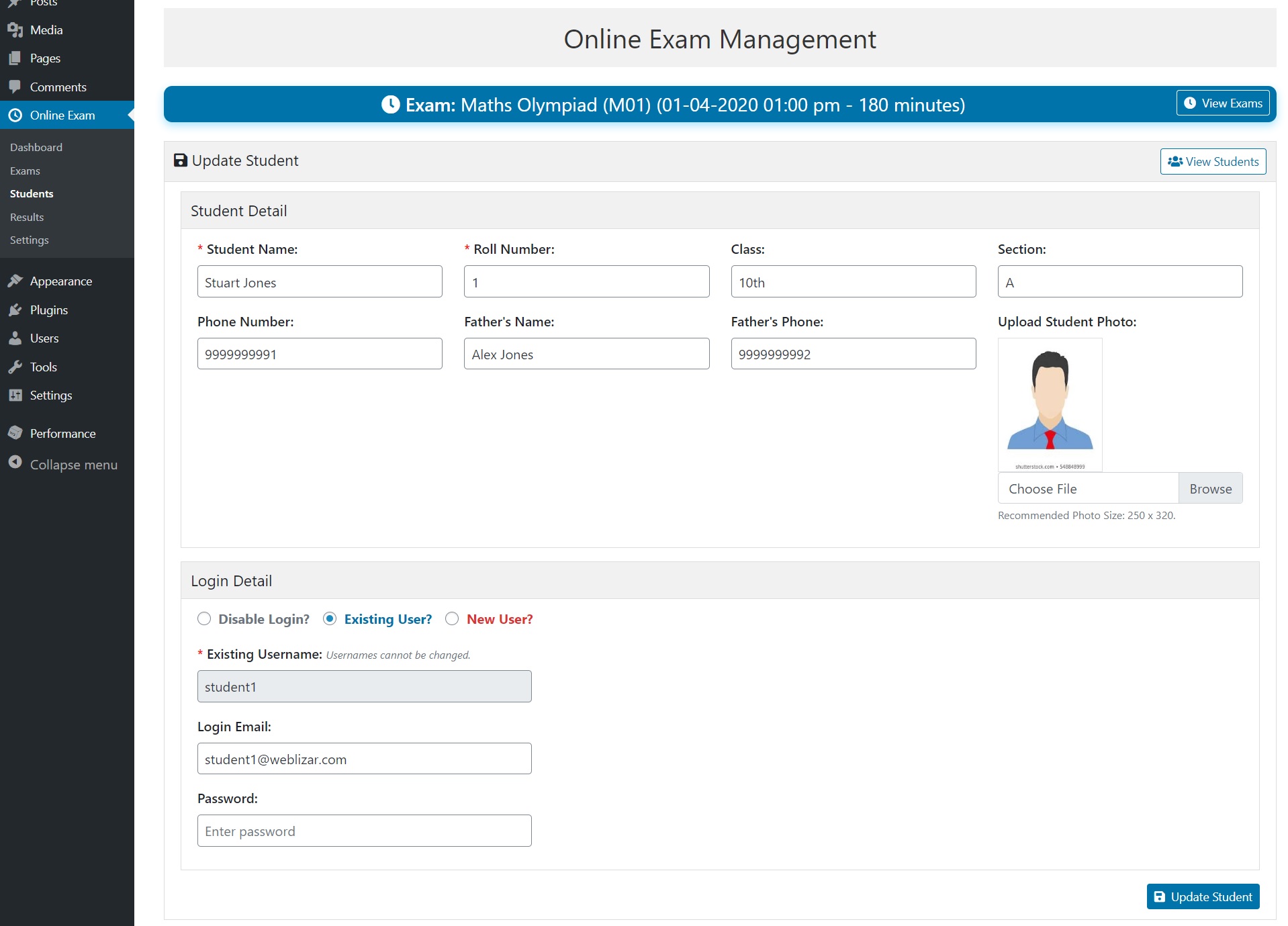Click the Login Email field
The image size is (1288, 926).
364,759
